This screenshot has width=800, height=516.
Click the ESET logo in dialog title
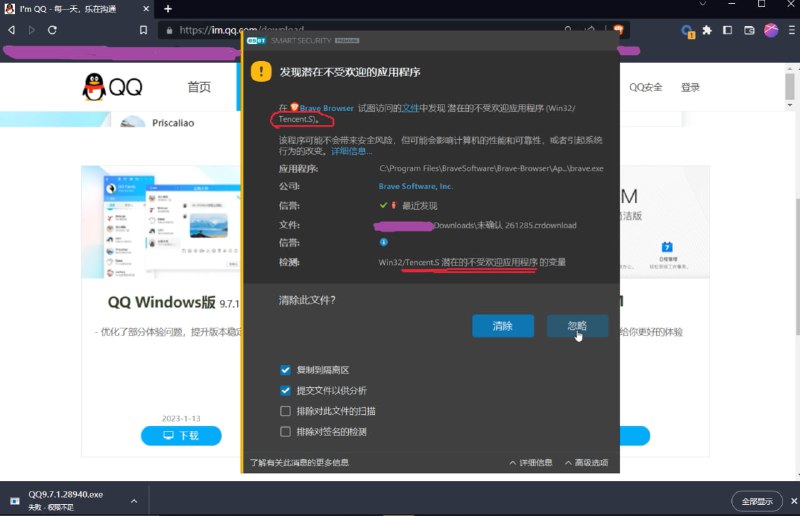click(x=256, y=40)
